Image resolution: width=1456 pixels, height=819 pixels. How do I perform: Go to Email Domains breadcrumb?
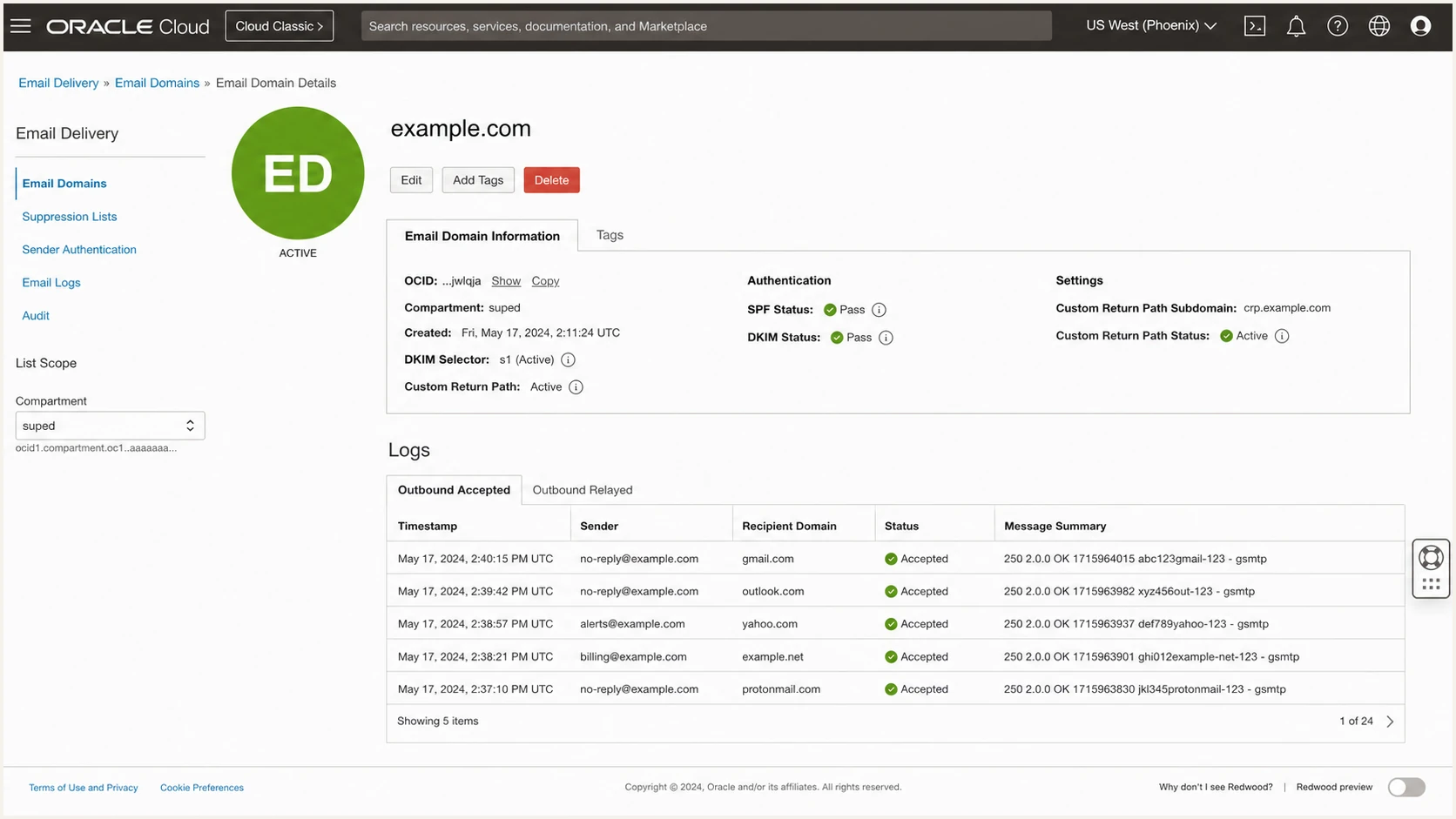(157, 83)
